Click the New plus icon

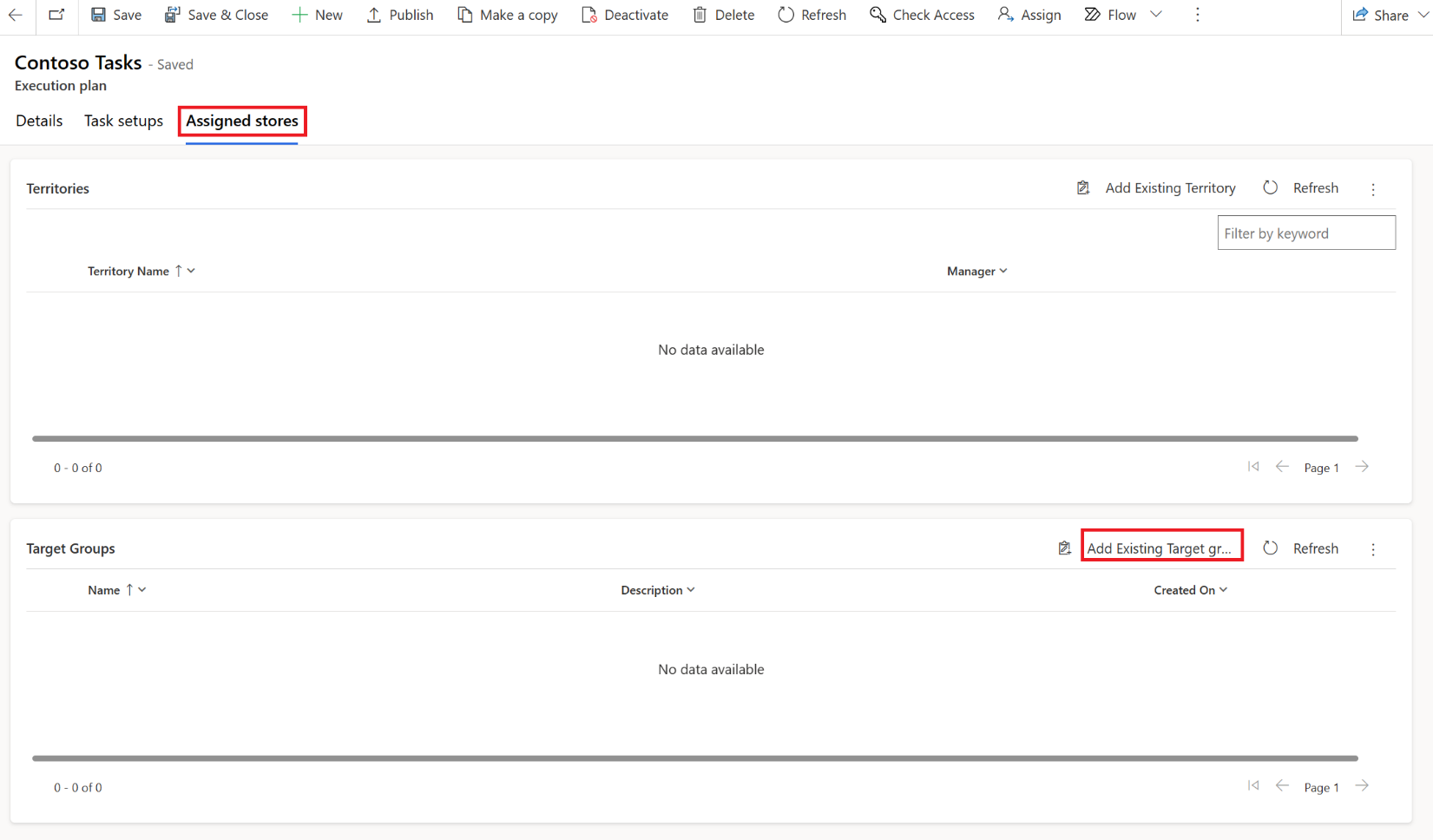tap(299, 15)
